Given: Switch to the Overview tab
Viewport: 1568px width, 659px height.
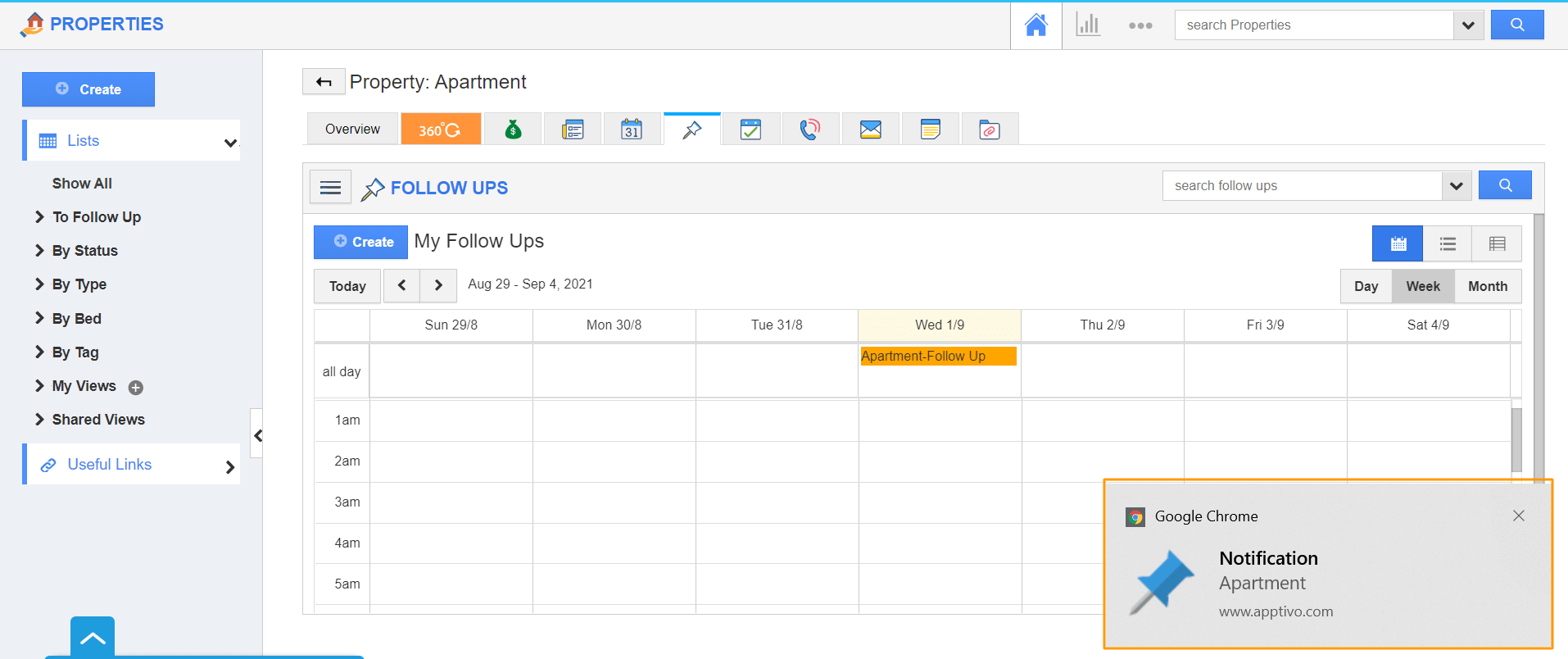Looking at the screenshot, I should click(352, 130).
